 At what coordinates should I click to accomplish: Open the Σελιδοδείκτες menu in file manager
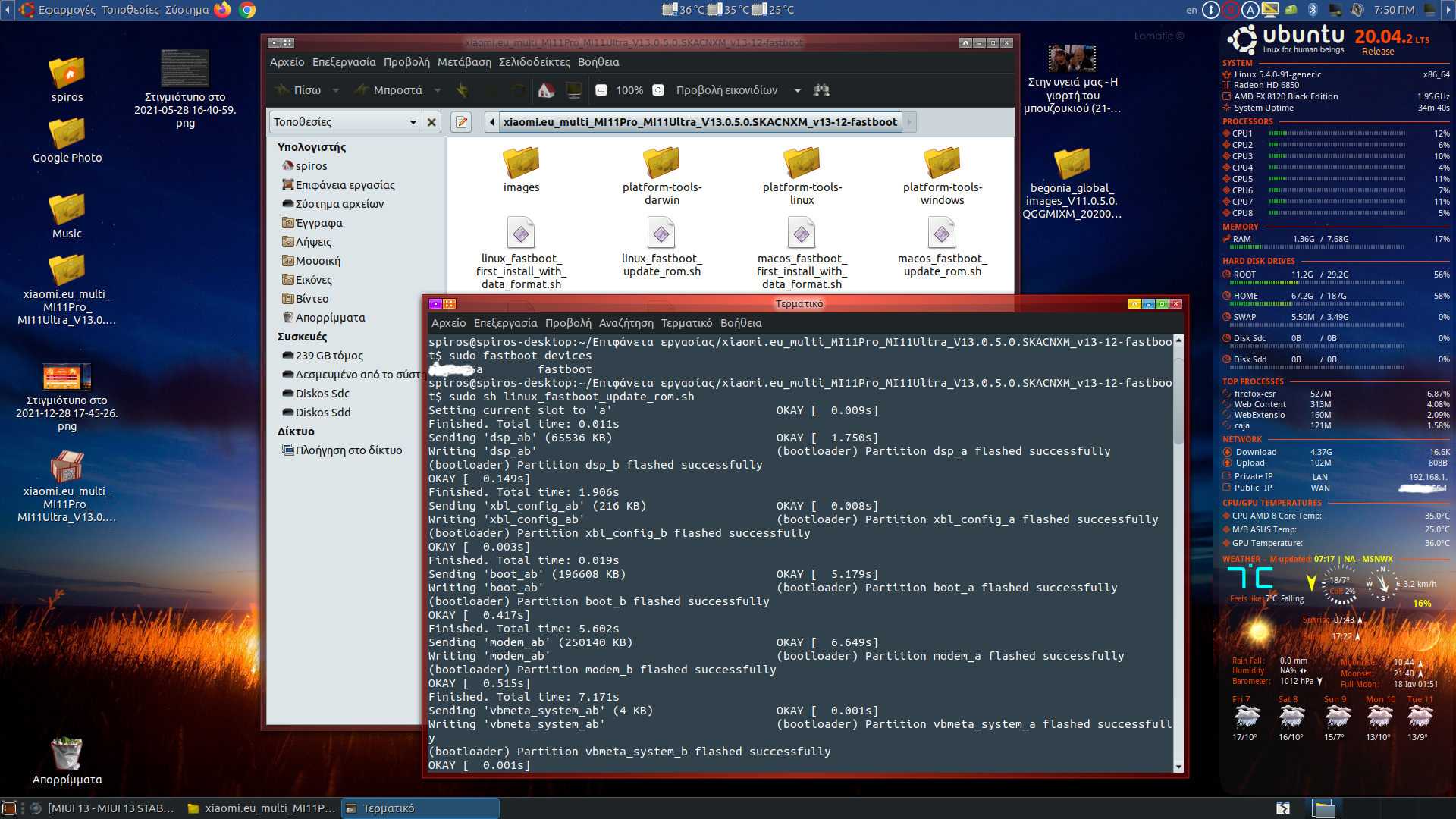534,62
